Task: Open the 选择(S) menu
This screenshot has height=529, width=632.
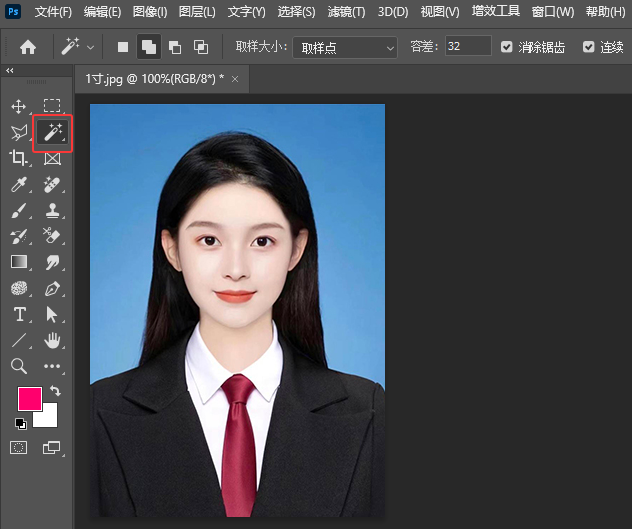Action: [296, 12]
